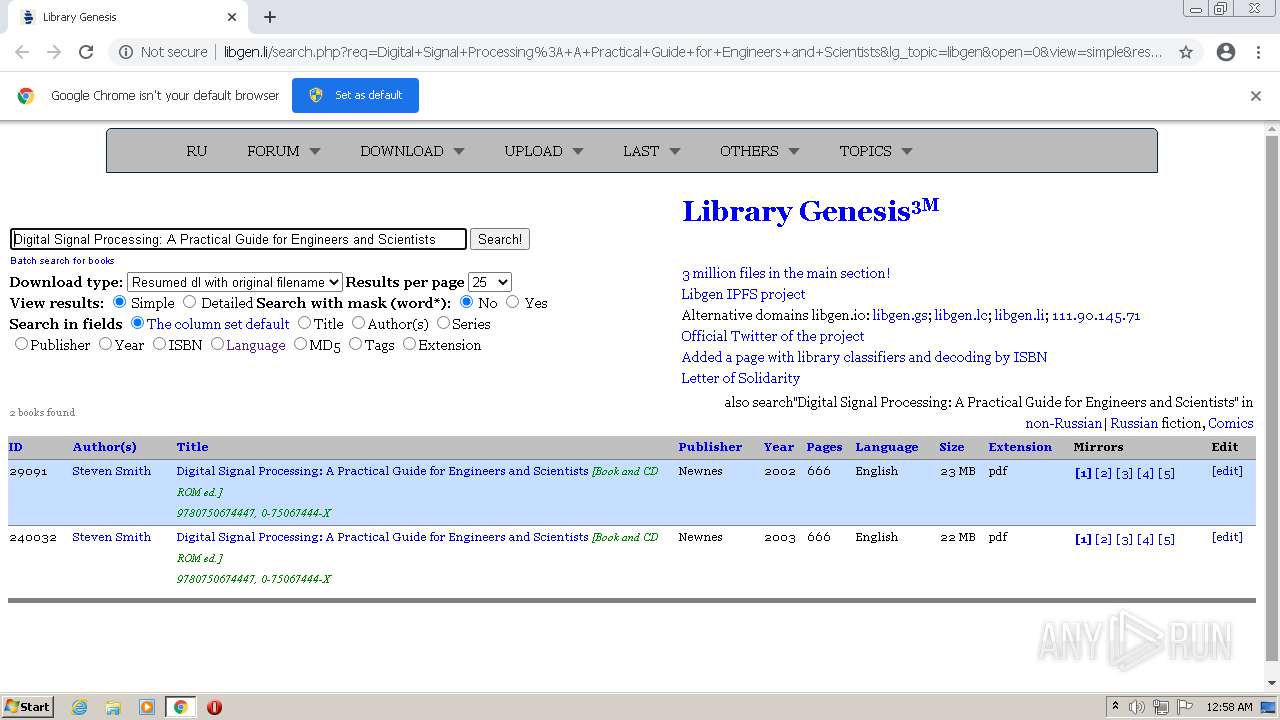
Task: Select ISBN search field radio
Action: pyautogui.click(x=159, y=344)
